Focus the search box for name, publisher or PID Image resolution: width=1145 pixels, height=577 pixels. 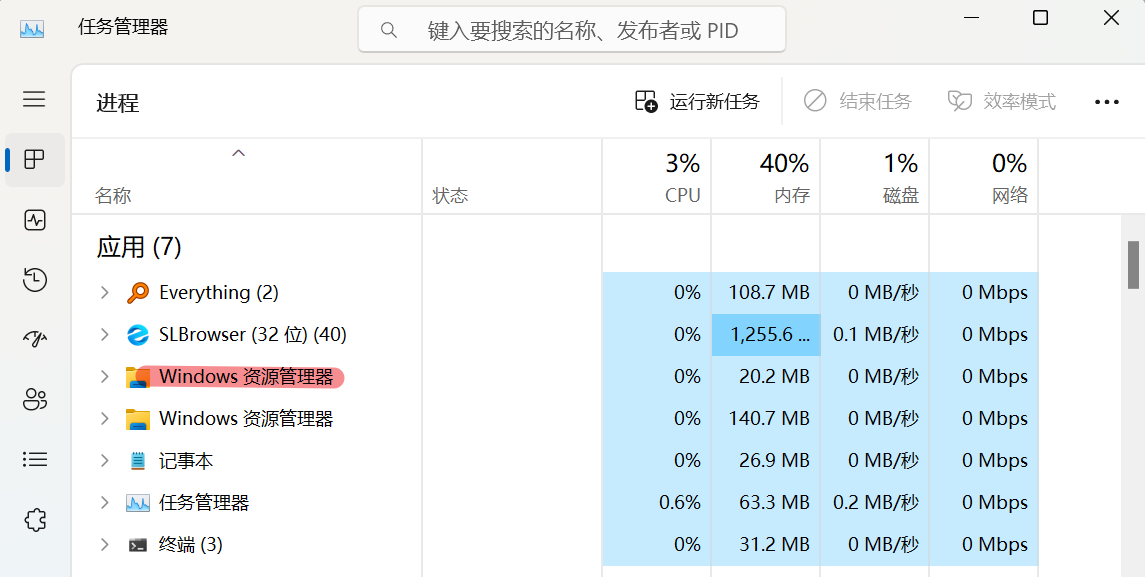coord(572,30)
